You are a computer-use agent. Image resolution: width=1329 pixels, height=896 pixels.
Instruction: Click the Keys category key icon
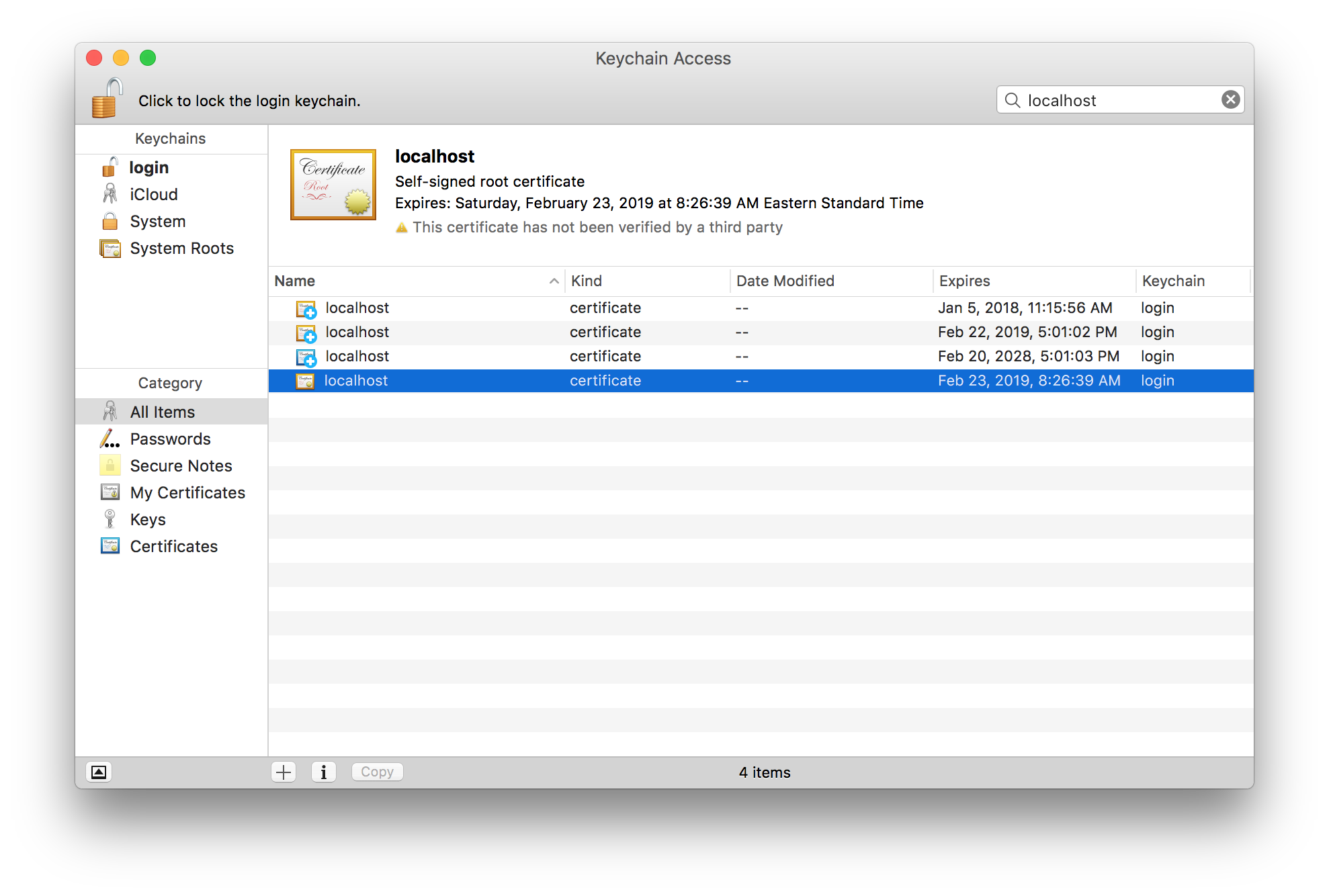pyautogui.click(x=110, y=519)
